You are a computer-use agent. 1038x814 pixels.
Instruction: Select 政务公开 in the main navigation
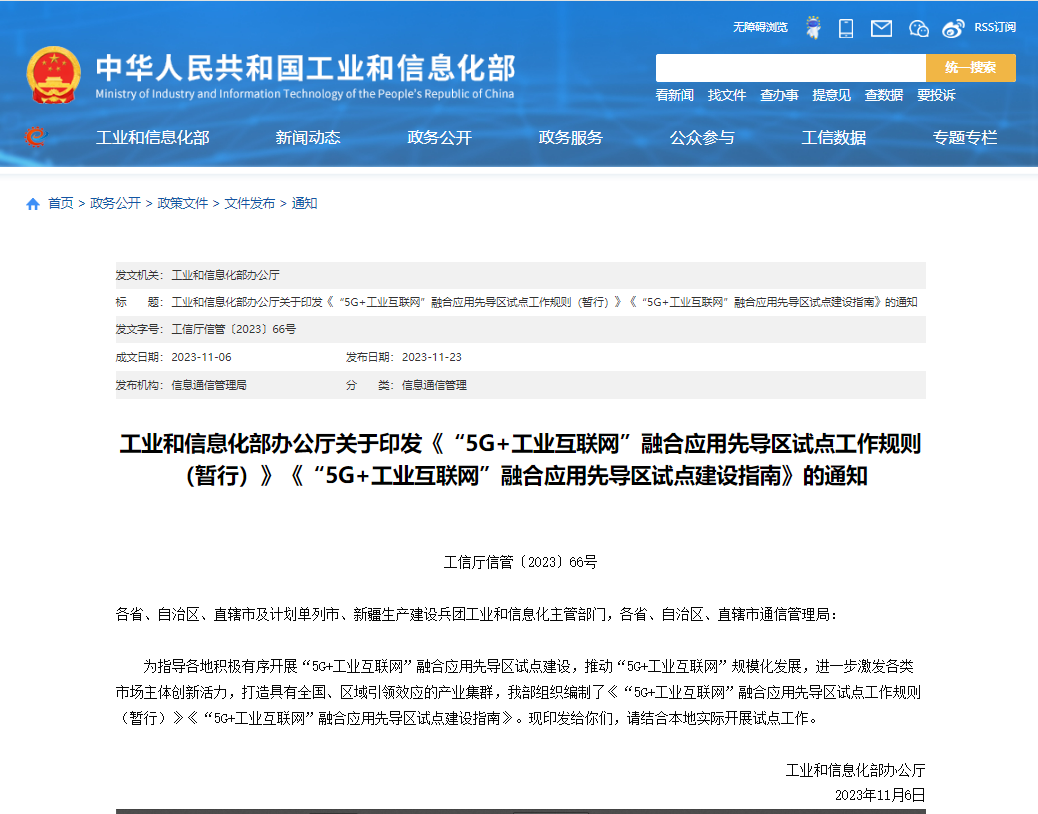(439, 138)
